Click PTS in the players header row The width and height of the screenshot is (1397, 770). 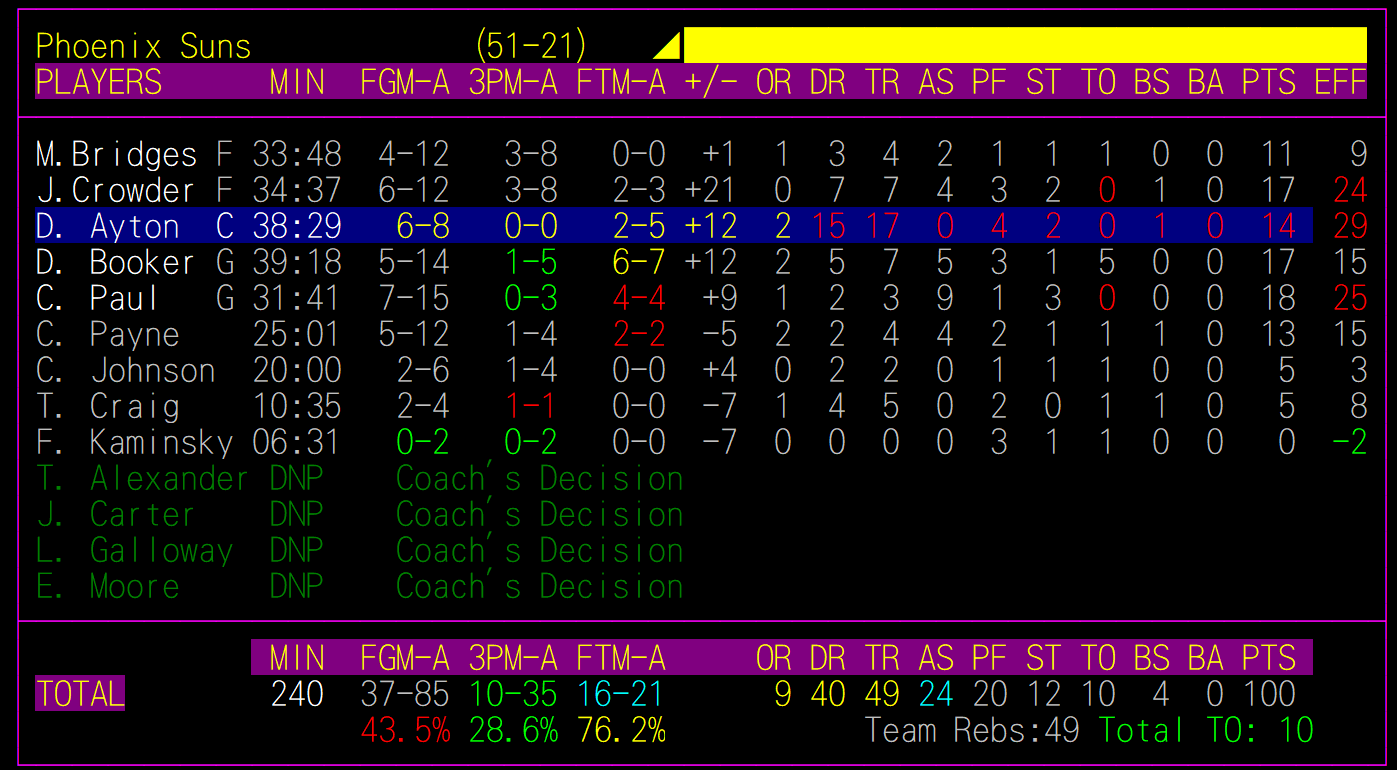coord(1269,82)
